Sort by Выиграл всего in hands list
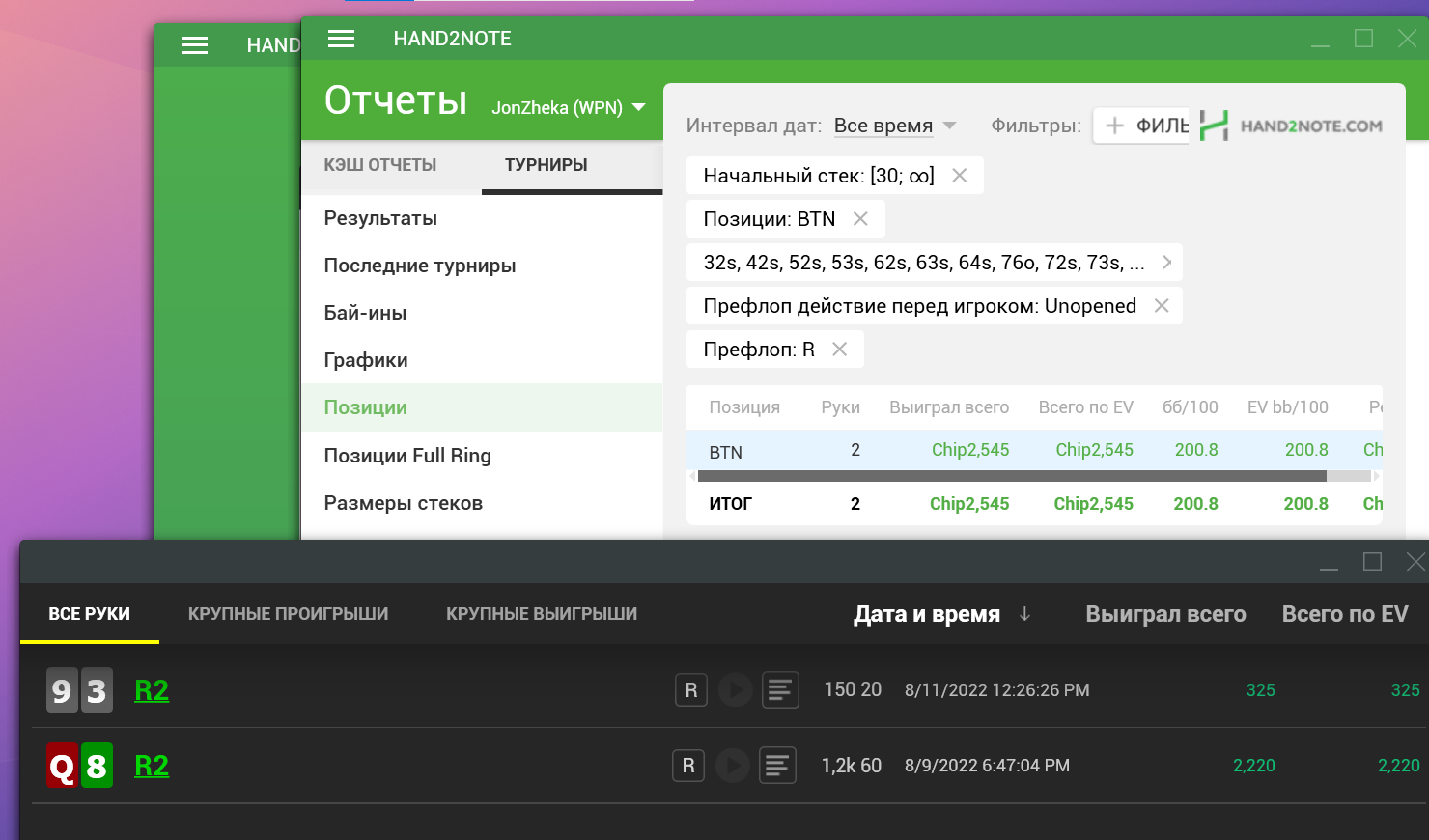 [x=1165, y=614]
